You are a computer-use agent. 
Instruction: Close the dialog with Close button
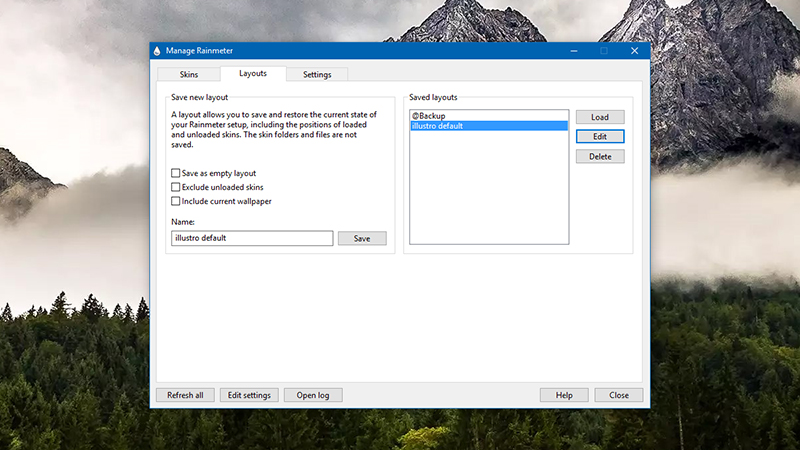tap(619, 395)
